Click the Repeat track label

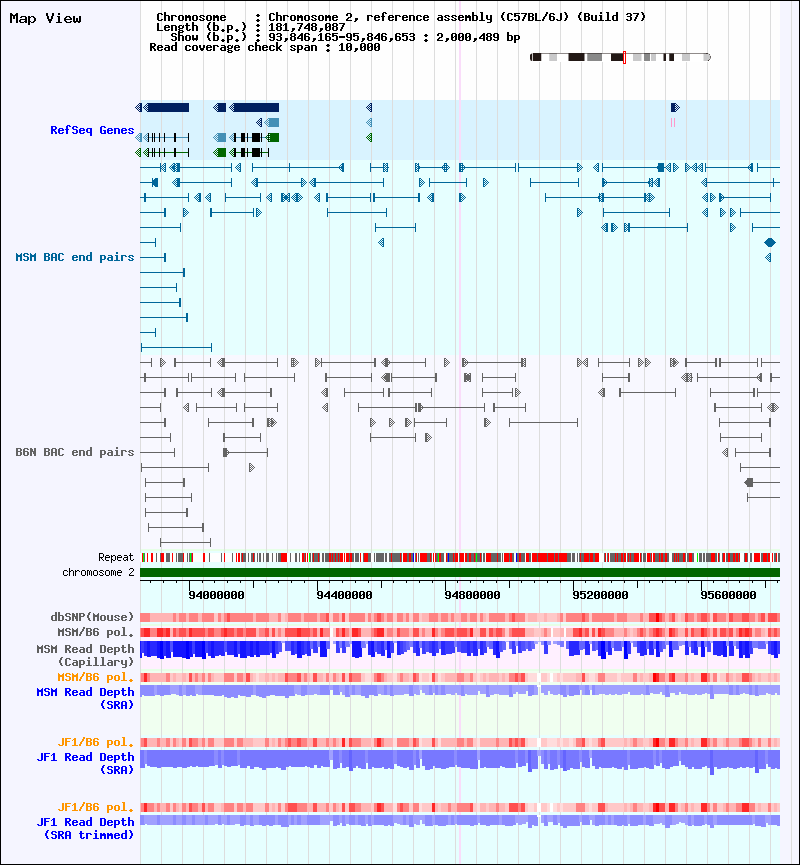click(x=116, y=557)
